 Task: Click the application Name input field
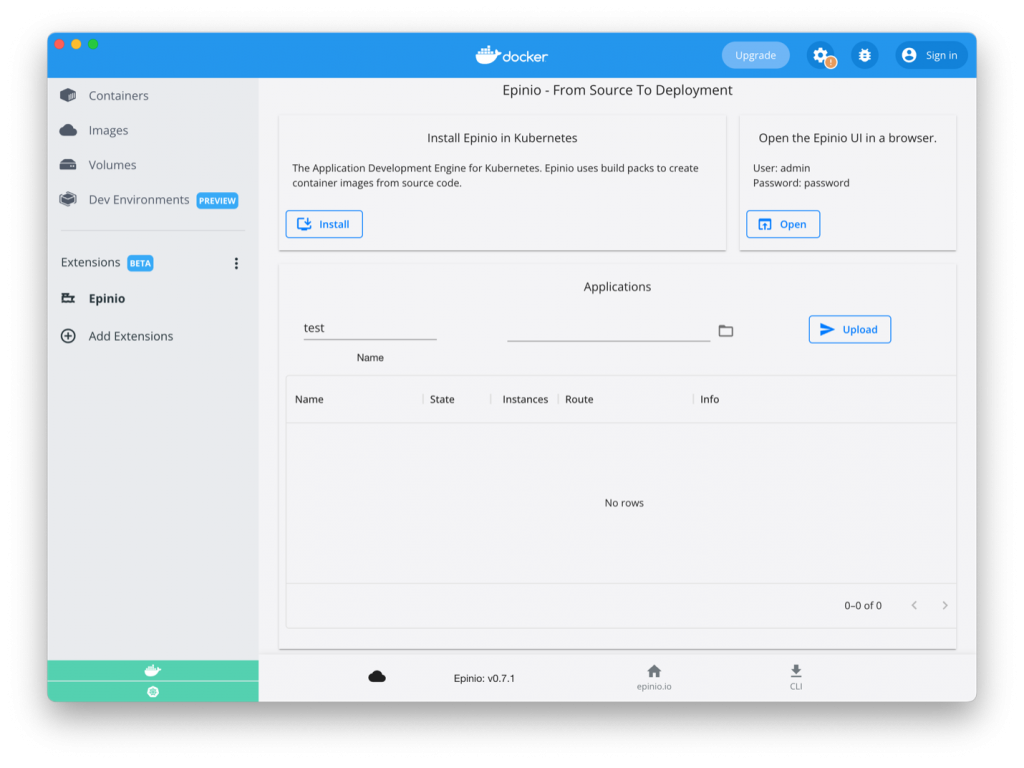pyautogui.click(x=369, y=328)
